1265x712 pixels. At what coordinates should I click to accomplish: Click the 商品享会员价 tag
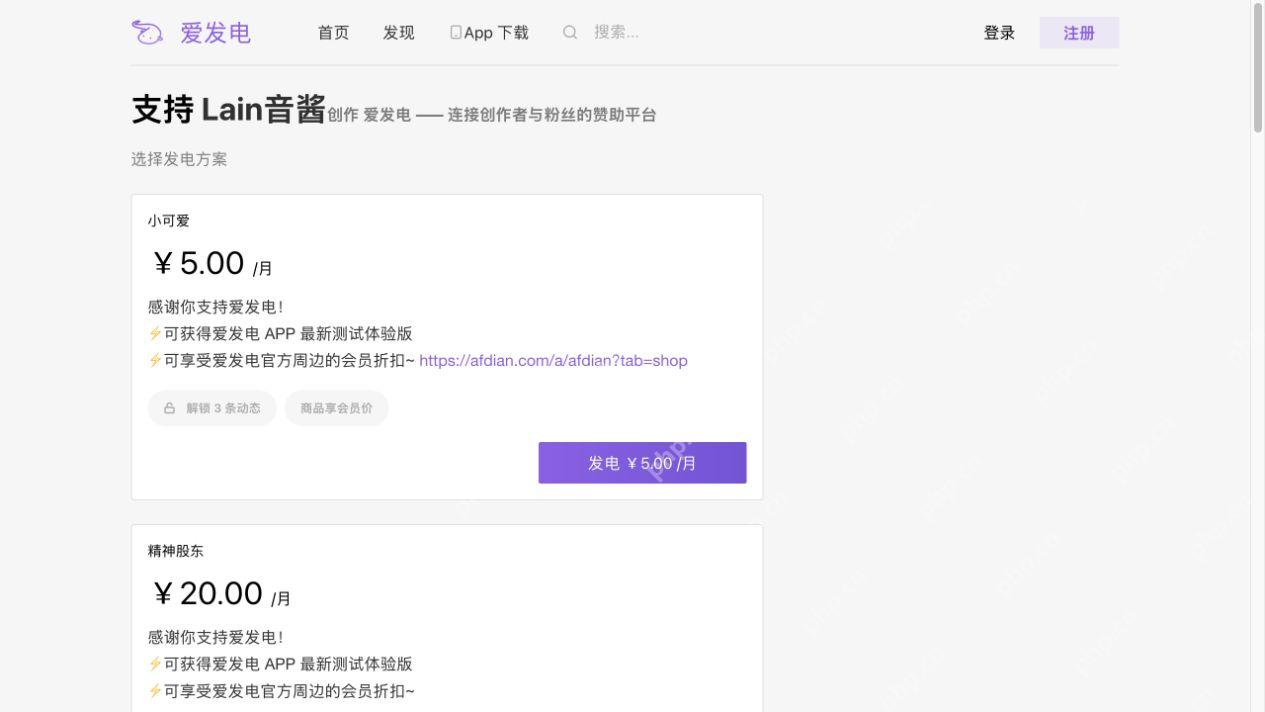[x=337, y=408]
